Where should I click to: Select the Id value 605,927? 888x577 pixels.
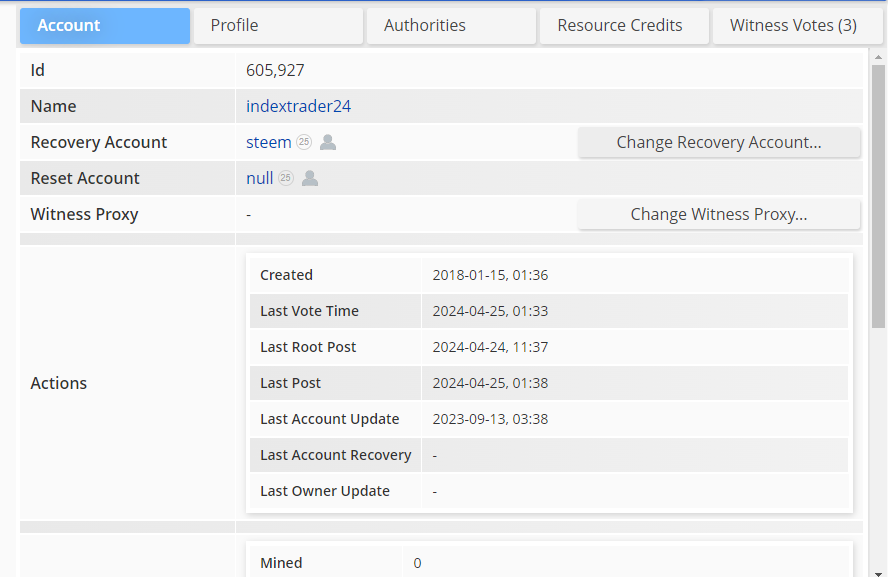pyautogui.click(x=275, y=70)
